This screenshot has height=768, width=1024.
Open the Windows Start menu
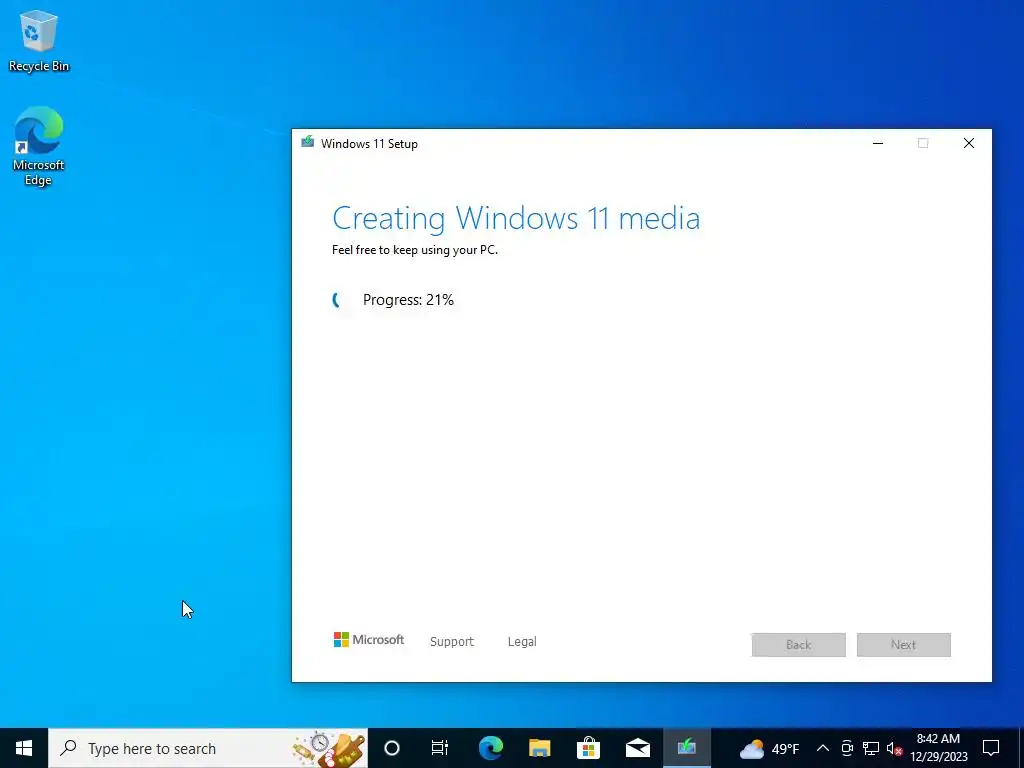click(24, 748)
